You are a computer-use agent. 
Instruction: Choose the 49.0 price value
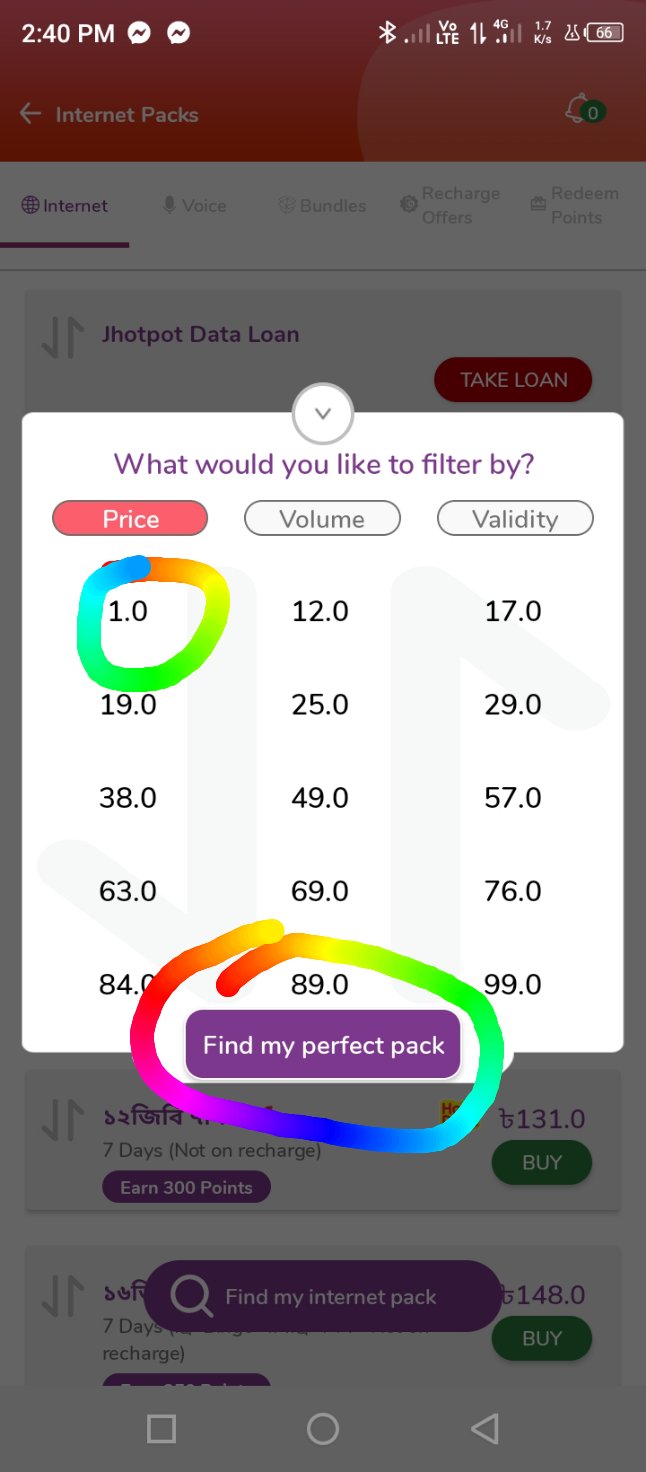point(320,798)
